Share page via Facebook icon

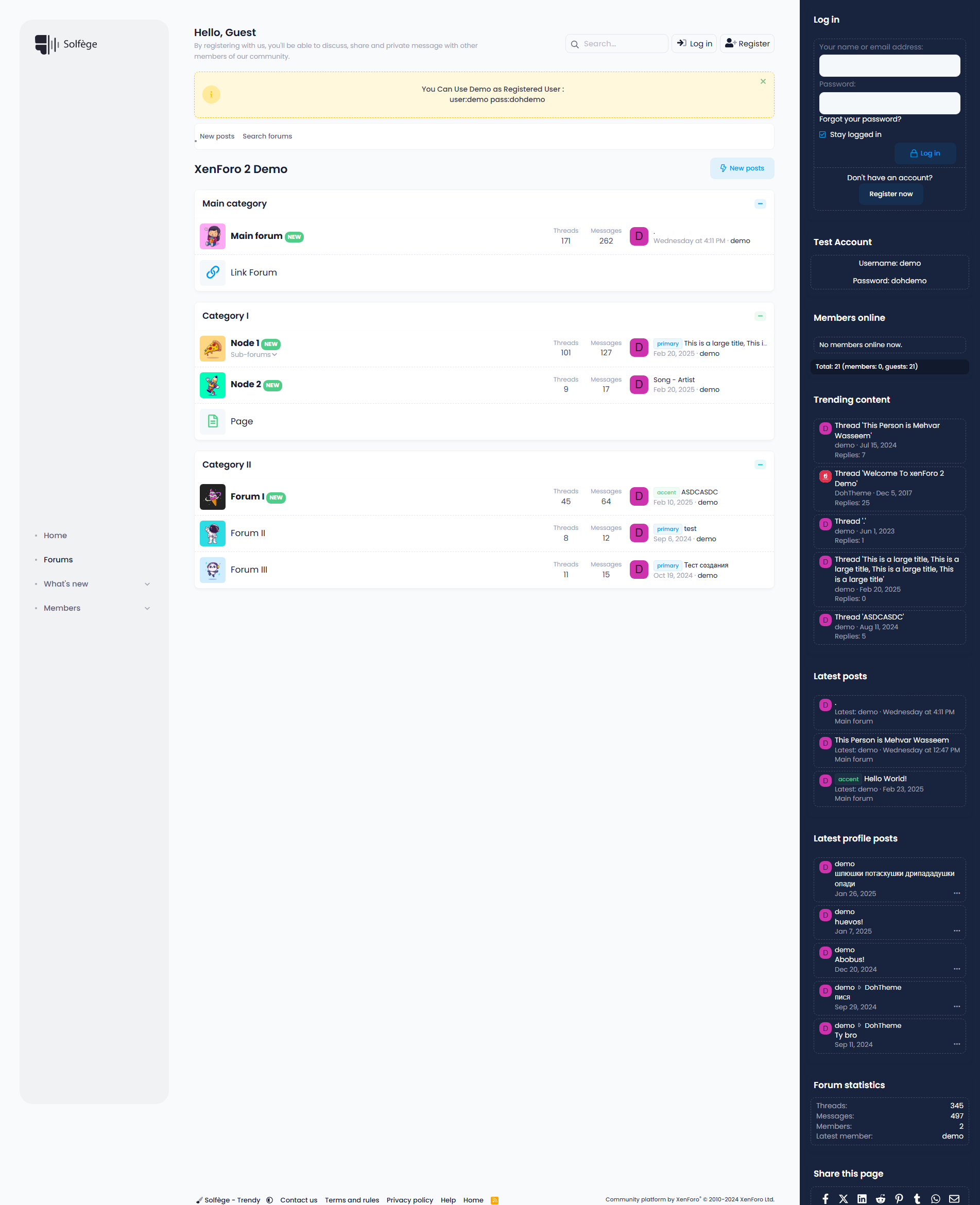(x=826, y=1199)
